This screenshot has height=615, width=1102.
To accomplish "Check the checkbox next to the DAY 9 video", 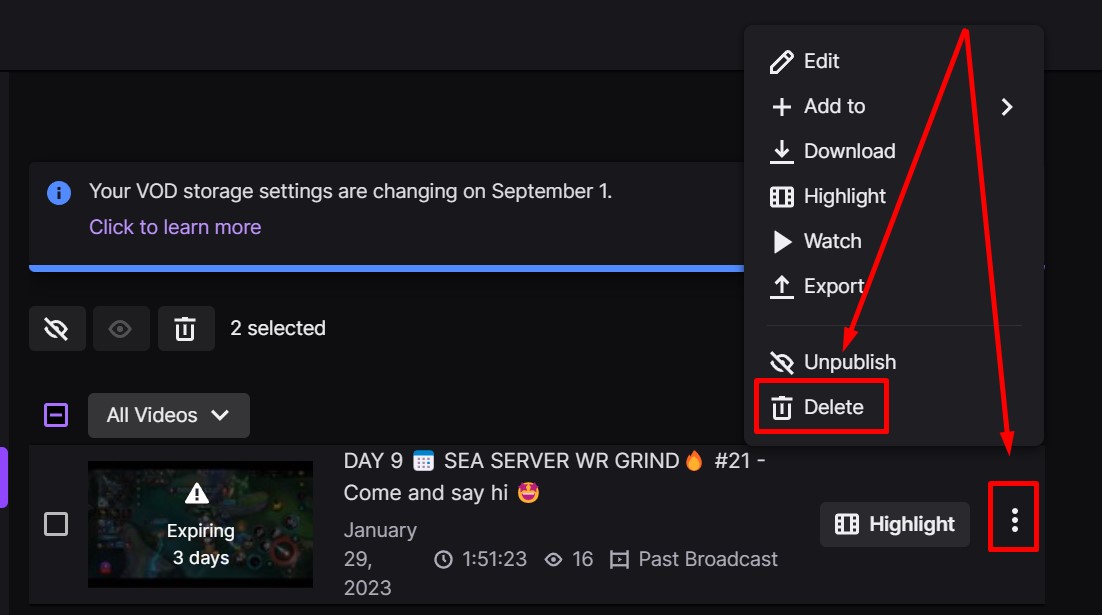I will [x=57, y=523].
